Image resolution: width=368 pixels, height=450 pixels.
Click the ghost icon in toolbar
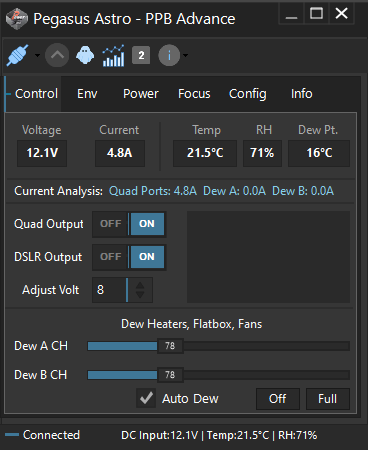(x=85, y=55)
